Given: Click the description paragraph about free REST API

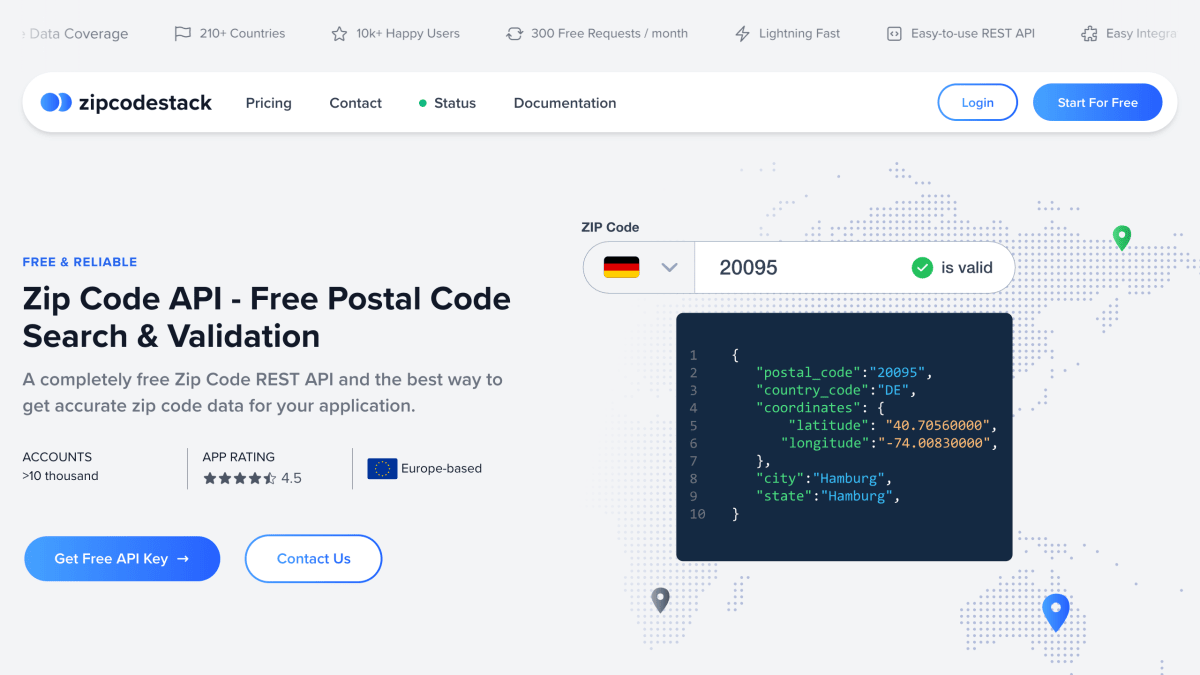Looking at the screenshot, I should pyautogui.click(x=263, y=393).
